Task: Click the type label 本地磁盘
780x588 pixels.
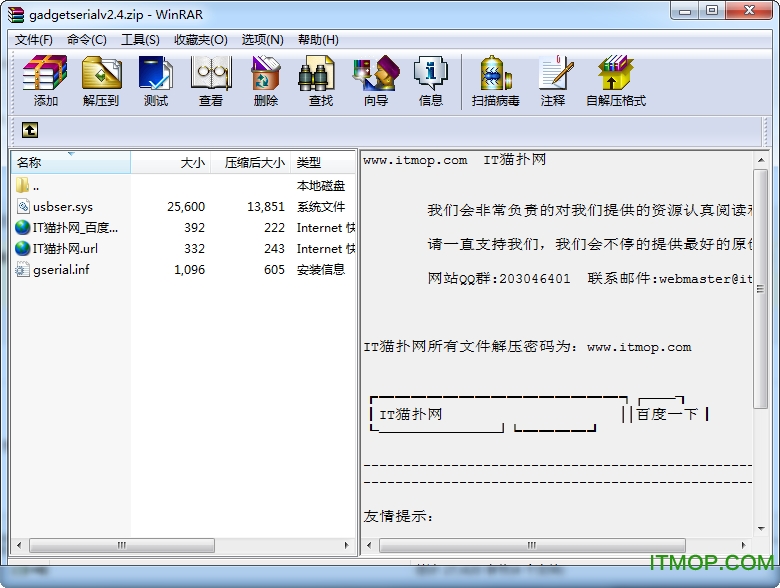Action: (321, 186)
